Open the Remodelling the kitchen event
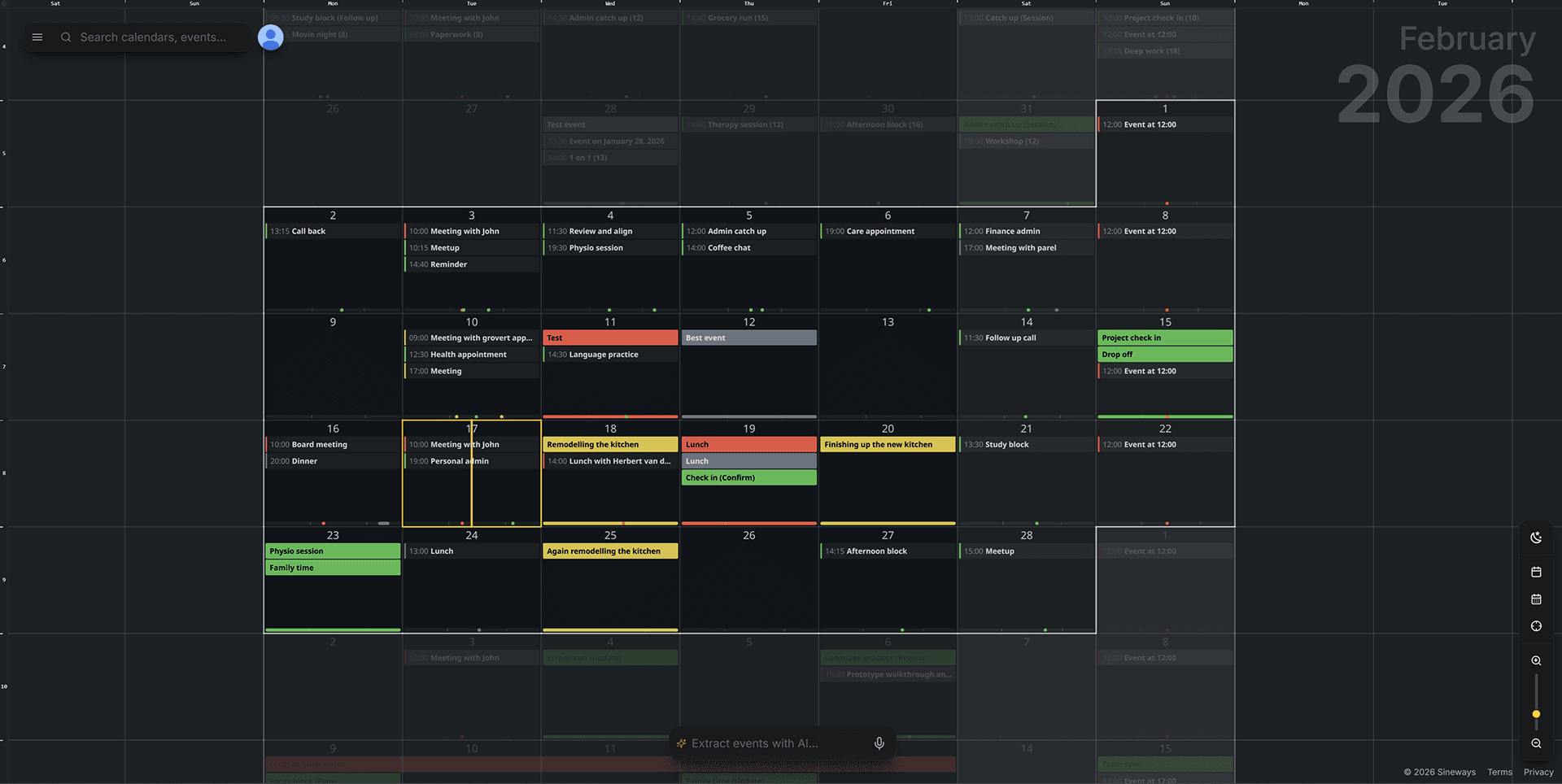Image resolution: width=1562 pixels, height=784 pixels. click(609, 444)
